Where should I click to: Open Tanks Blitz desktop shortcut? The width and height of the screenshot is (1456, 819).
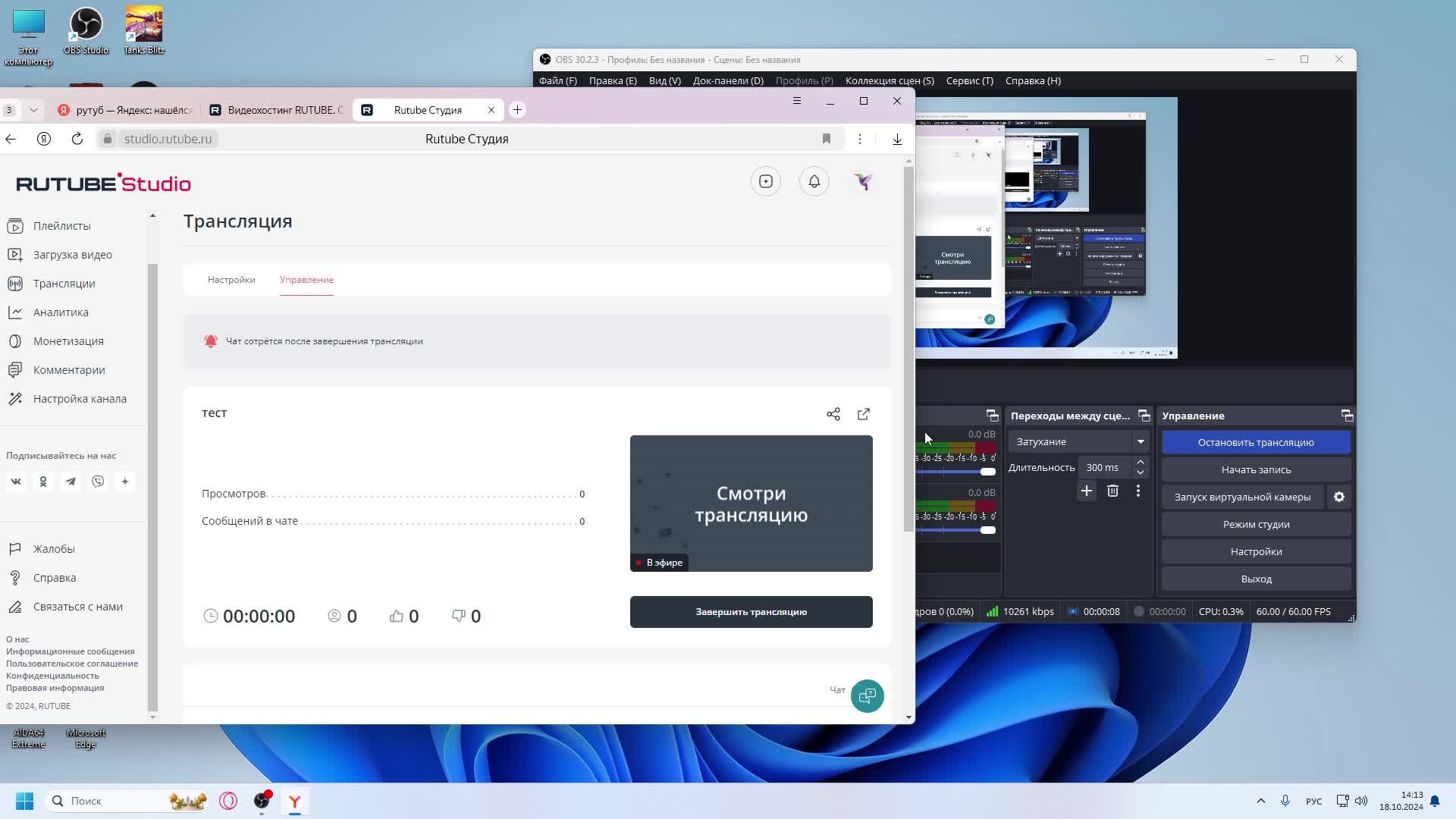click(144, 31)
